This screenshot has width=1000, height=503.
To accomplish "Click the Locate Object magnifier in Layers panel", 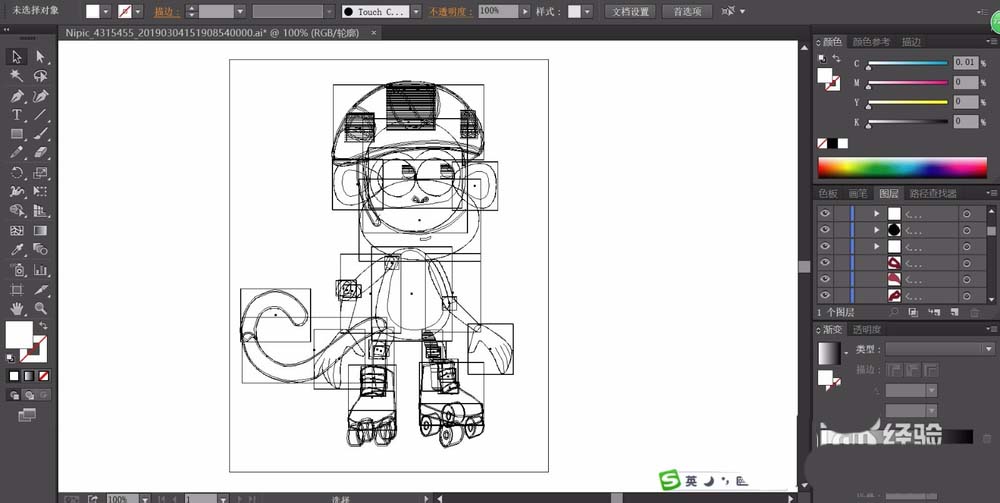I will (894, 312).
